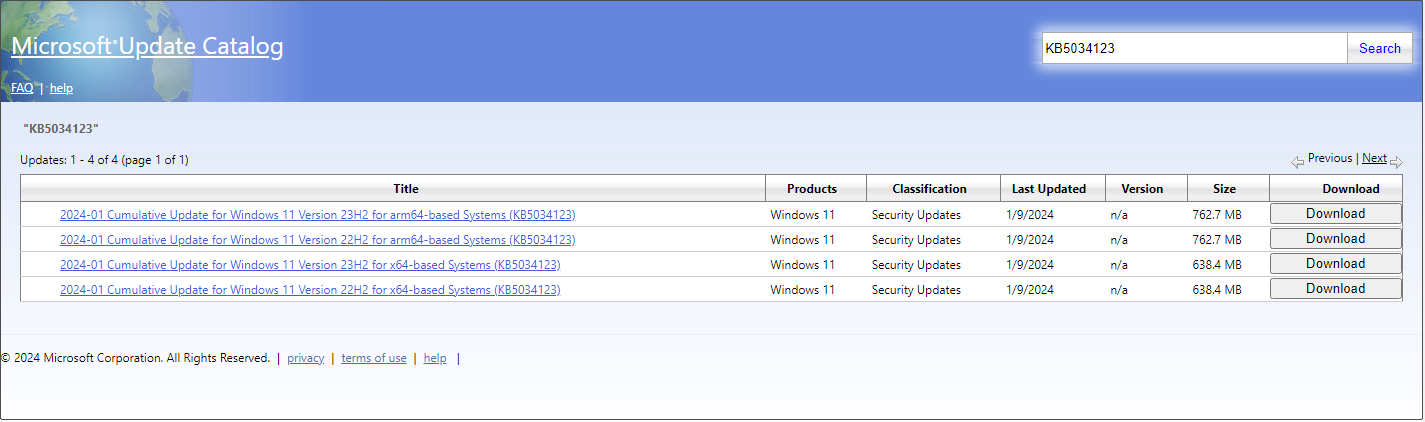Click the Search button
The height and width of the screenshot is (422, 1425).
click(1380, 48)
